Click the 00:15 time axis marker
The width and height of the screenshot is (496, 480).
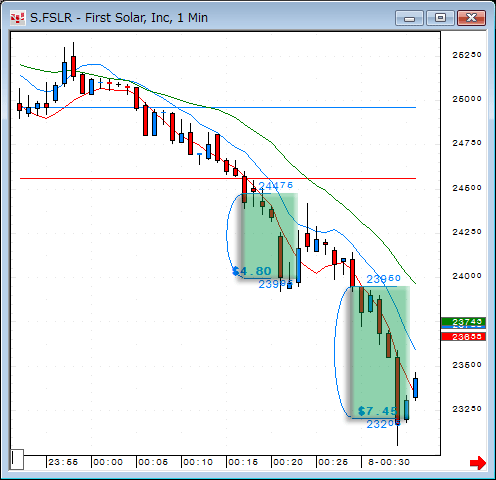click(243, 462)
